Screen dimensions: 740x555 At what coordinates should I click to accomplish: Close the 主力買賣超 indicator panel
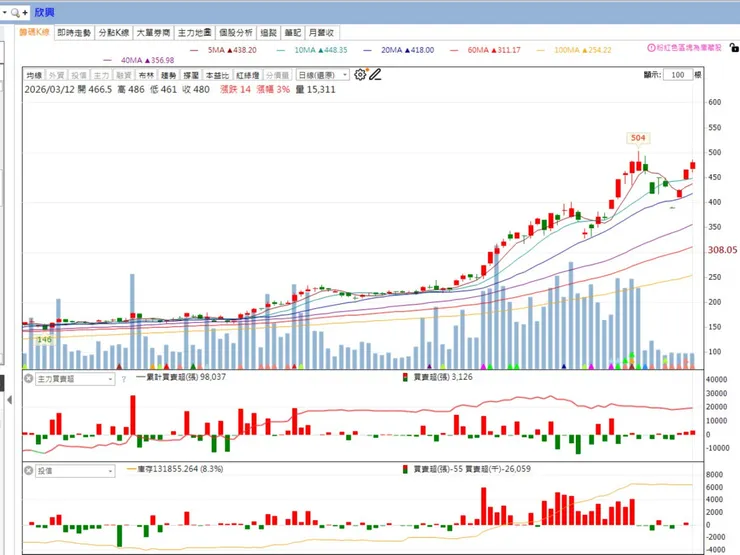click(x=29, y=378)
